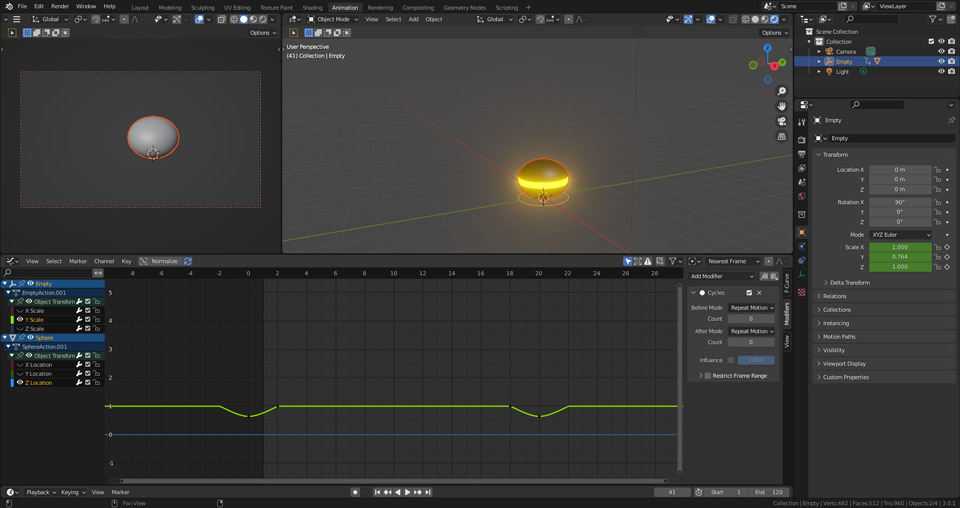Switch to the Shading workspace tab
The width and height of the screenshot is (960, 508).
(x=312, y=7)
